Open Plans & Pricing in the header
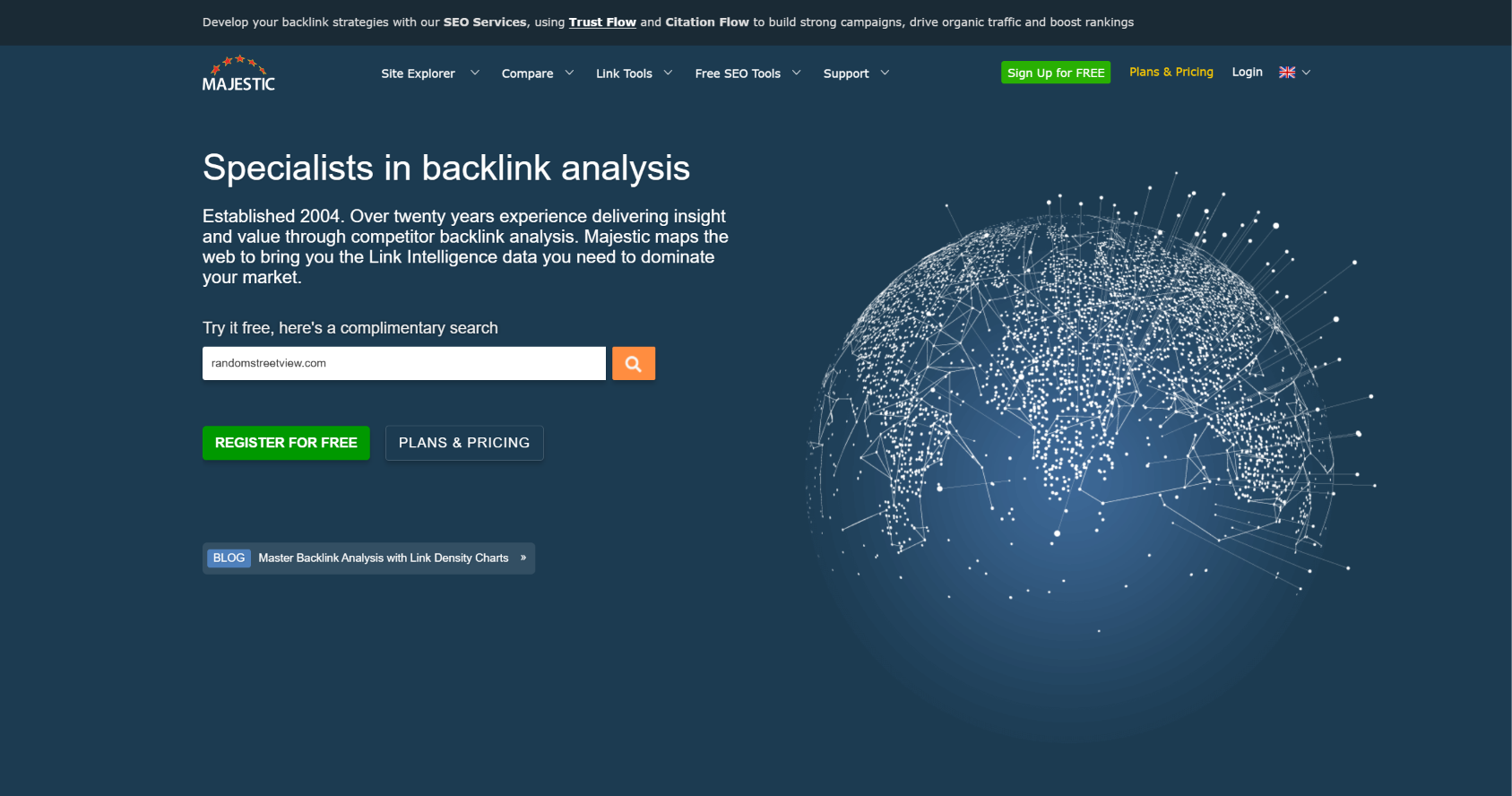 tap(1171, 72)
